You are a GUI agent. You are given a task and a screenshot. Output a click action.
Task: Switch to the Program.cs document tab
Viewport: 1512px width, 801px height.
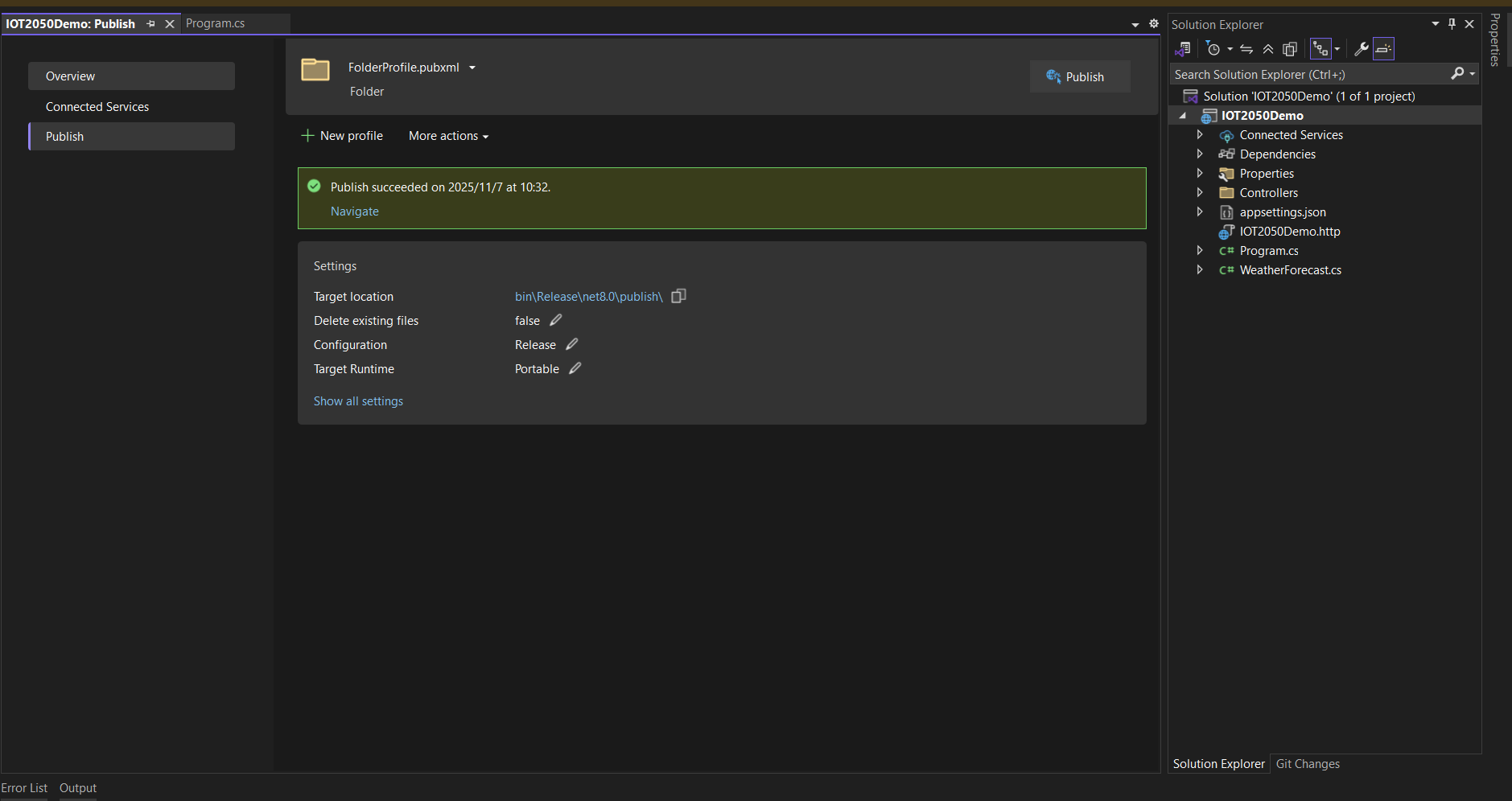coord(216,23)
